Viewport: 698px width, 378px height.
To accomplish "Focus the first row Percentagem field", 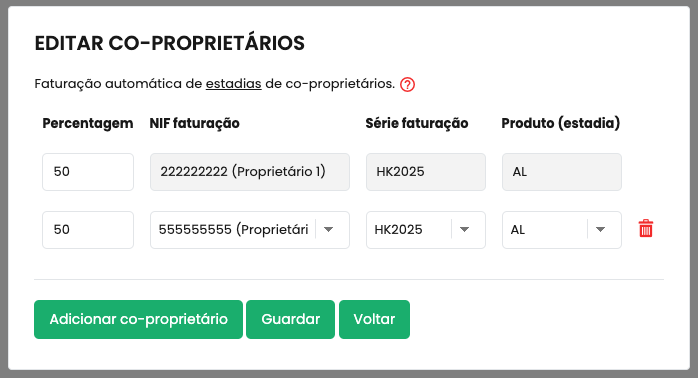I will point(88,172).
